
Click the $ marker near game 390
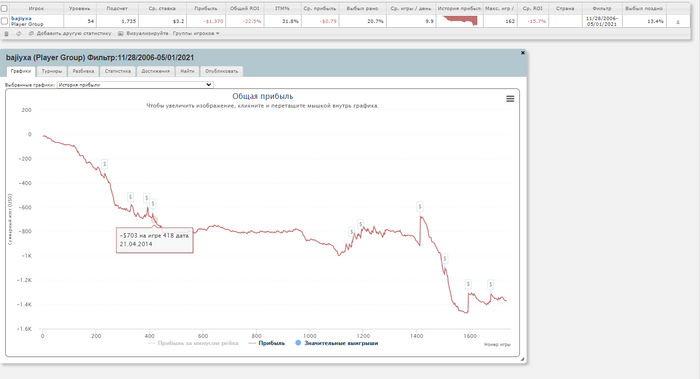click(x=146, y=198)
